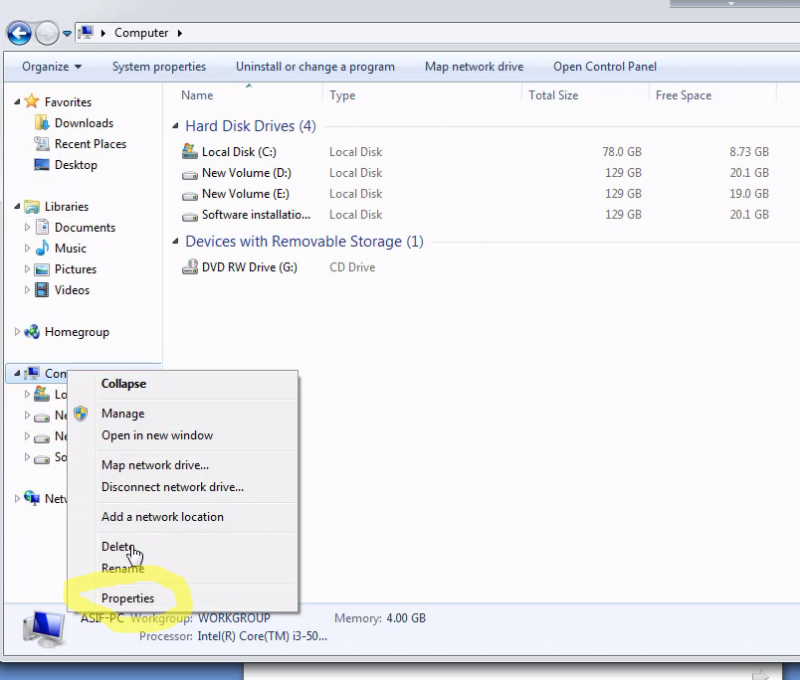Click the Intel(R) Core(TM) i3-50... processor value
This screenshot has width=800, height=680.
coord(262,637)
